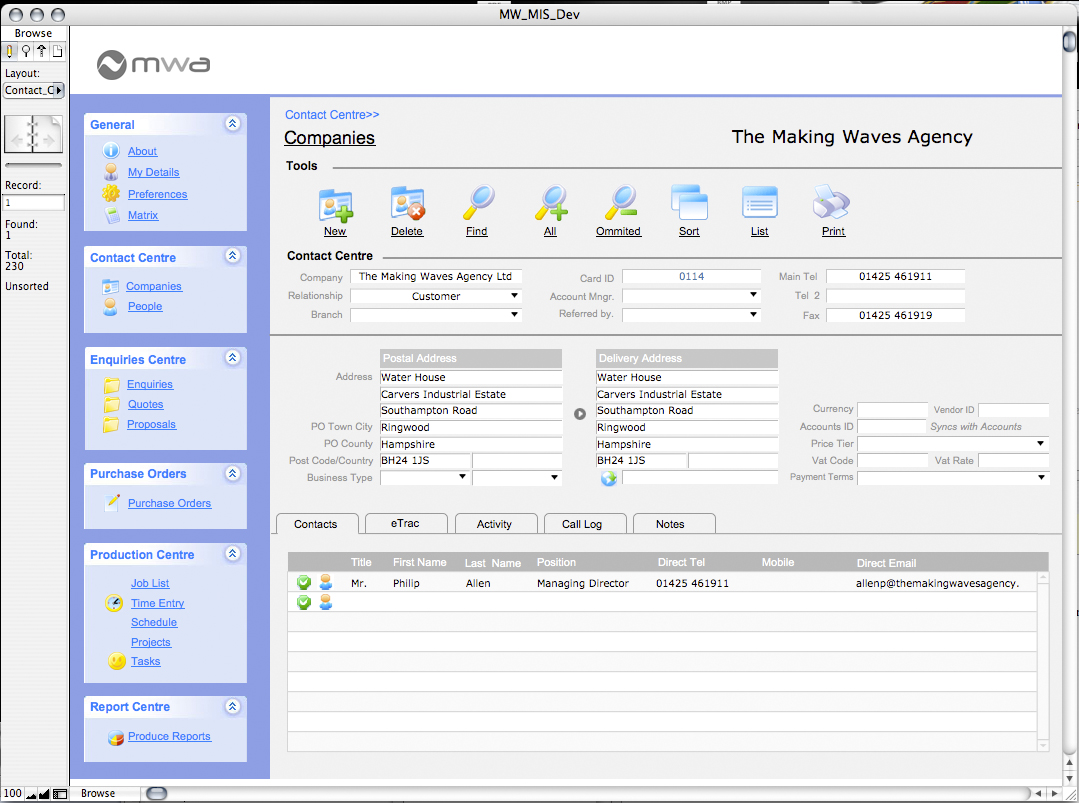Image resolution: width=1079 pixels, height=803 pixels.
Task: Collapse the Enquiries Centre panel
Action: pos(233,358)
